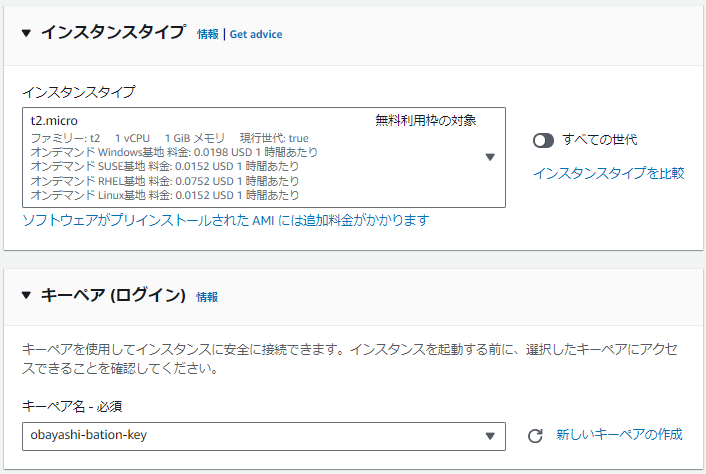Open 情報 link beside キーペア heading
The width and height of the screenshot is (706, 474).
coord(207,297)
